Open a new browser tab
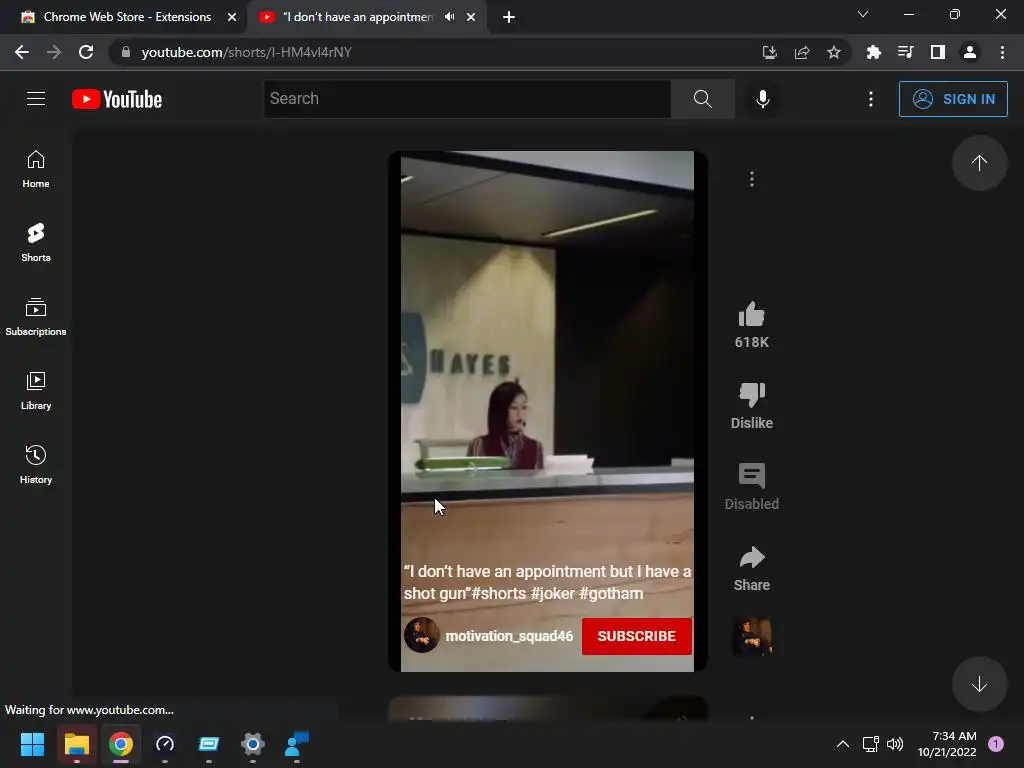 click(x=509, y=17)
